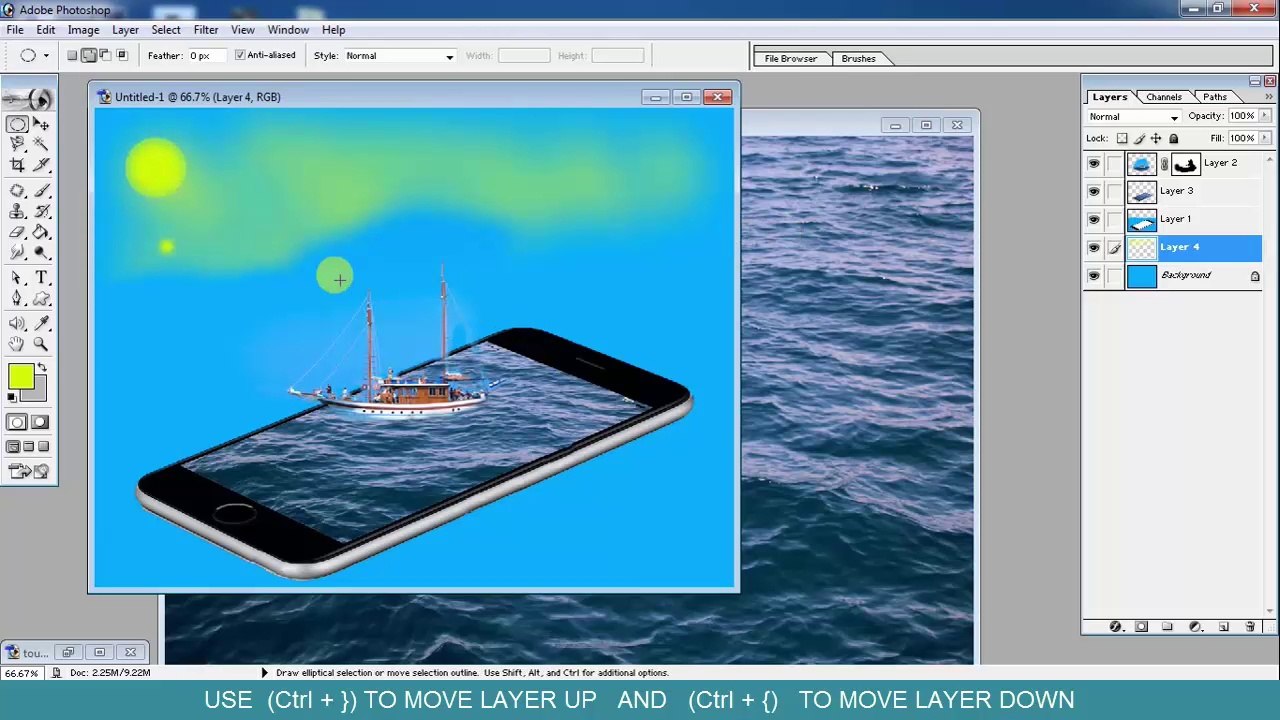Select the Clone Stamp tool
The image size is (1280, 720).
17,211
